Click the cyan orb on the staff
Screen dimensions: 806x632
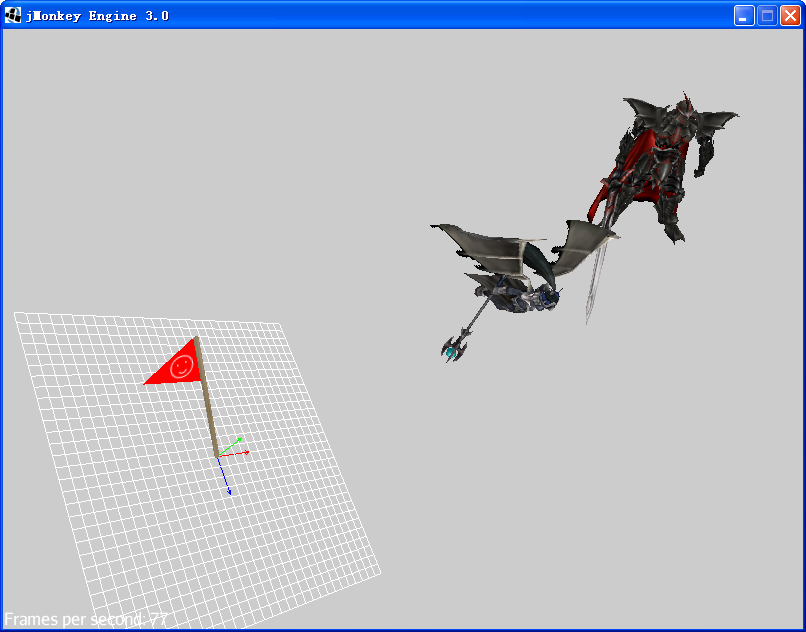451,352
